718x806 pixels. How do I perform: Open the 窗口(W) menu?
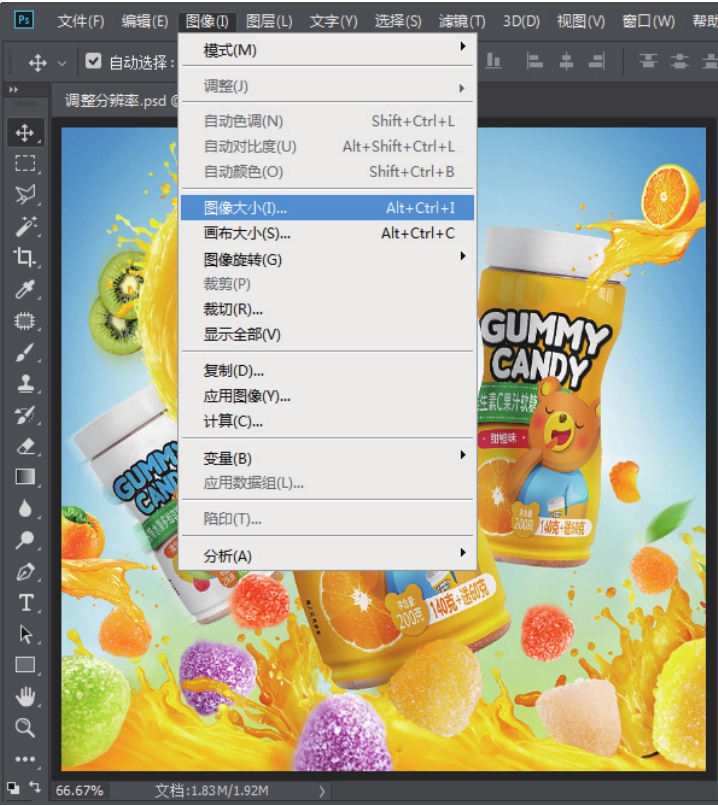pos(648,21)
